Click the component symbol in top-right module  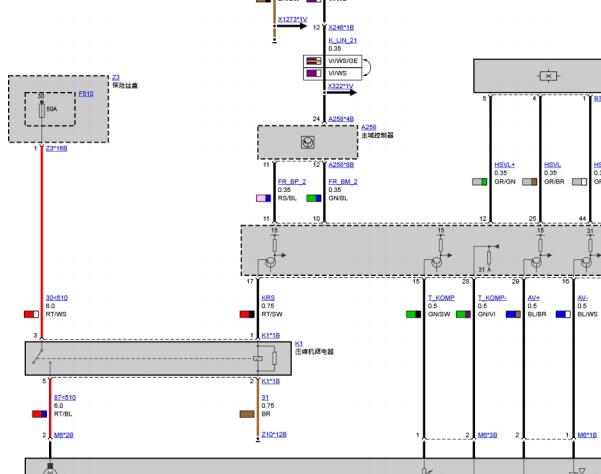coord(548,76)
